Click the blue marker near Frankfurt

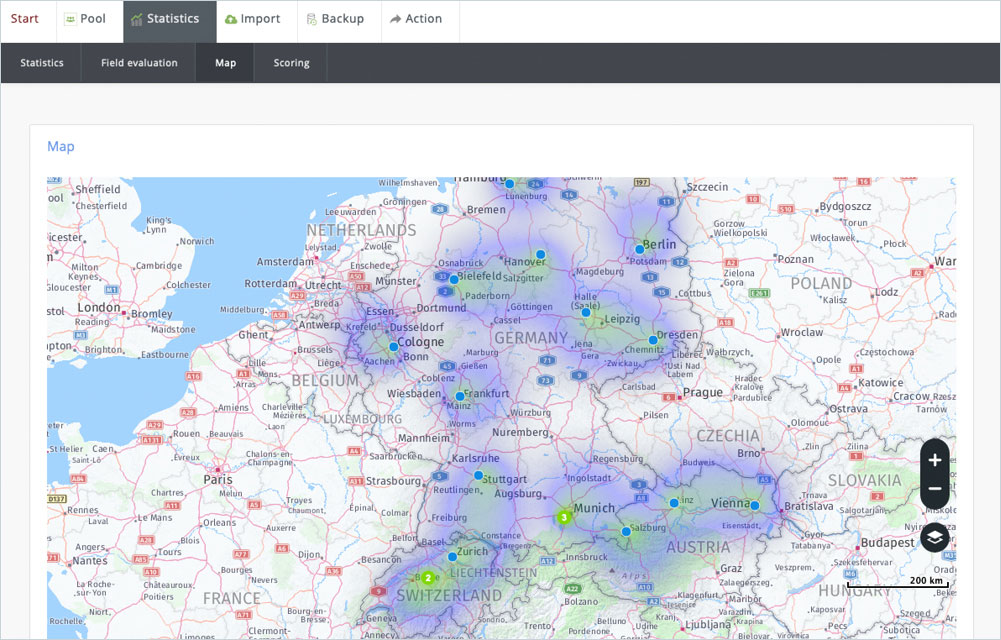tap(460, 396)
